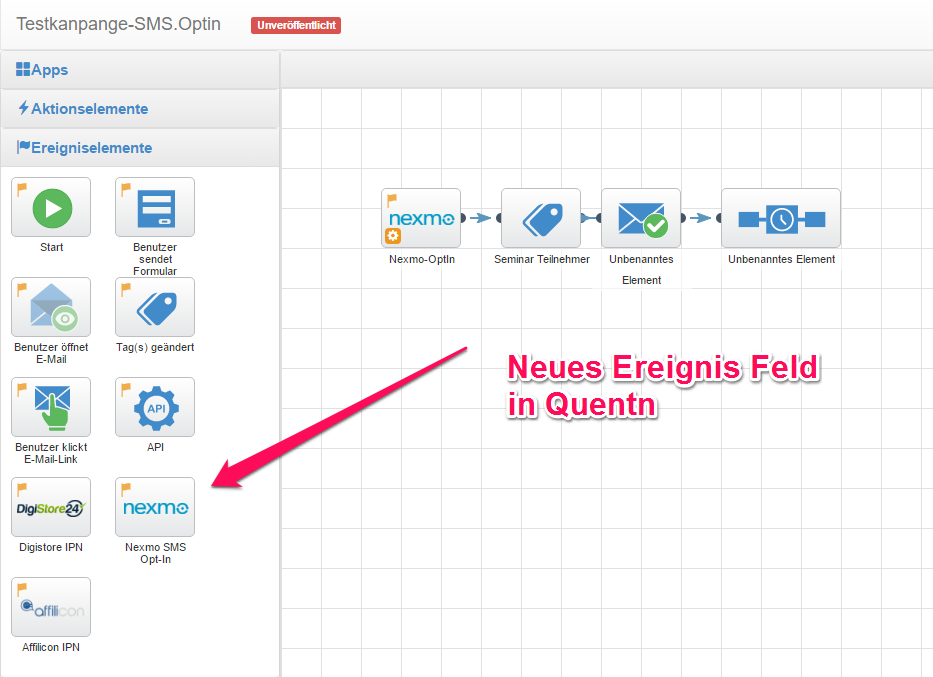Click the Affilicon IPN label
The height and width of the screenshot is (677, 933).
51,647
